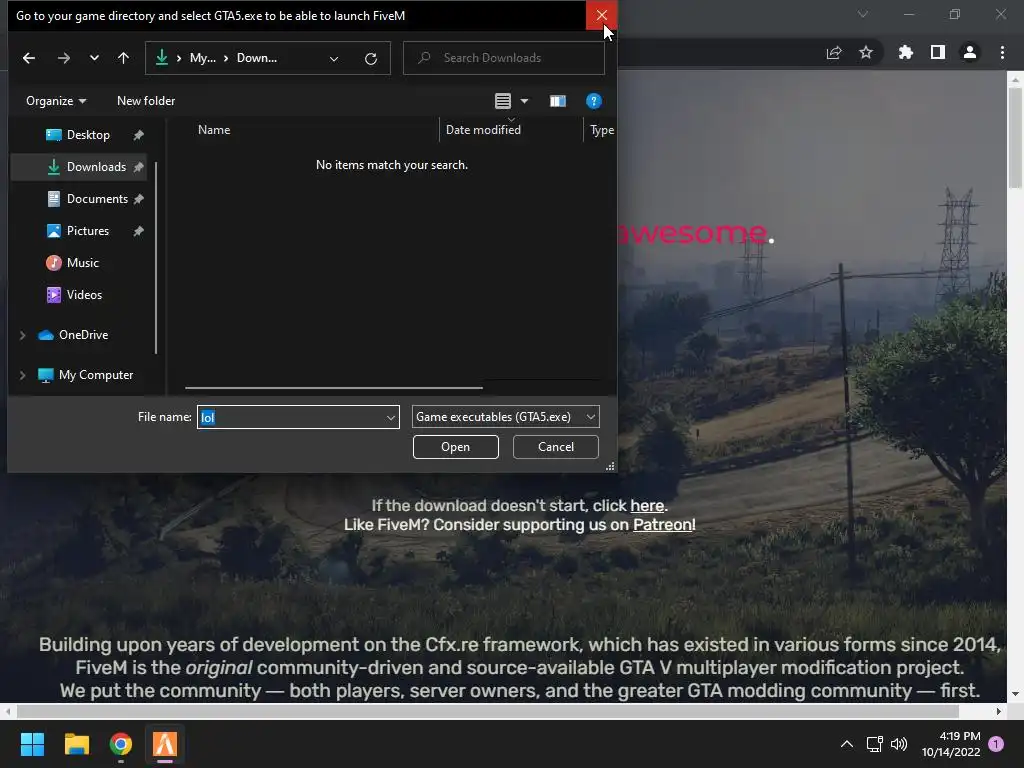The height and width of the screenshot is (768, 1024).
Task: Open clock showing 4:19 PM
Action: tap(951, 744)
